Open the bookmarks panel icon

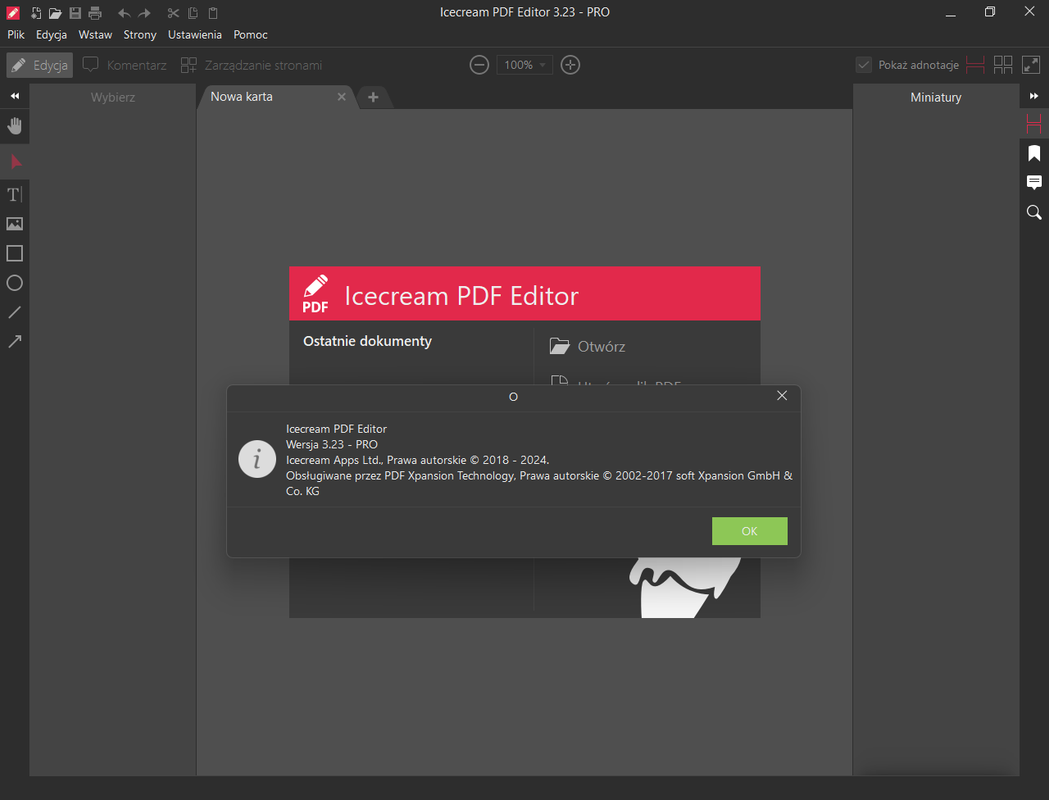click(x=1034, y=153)
